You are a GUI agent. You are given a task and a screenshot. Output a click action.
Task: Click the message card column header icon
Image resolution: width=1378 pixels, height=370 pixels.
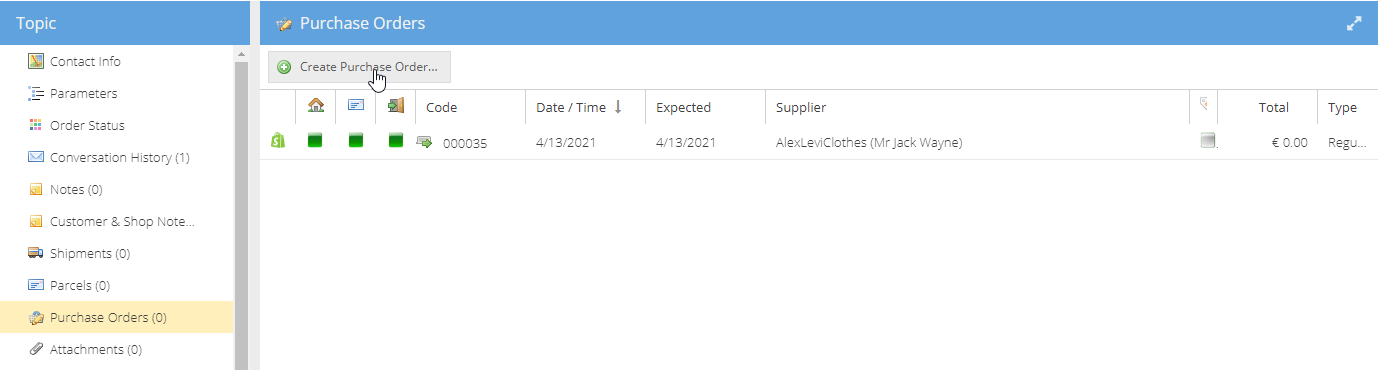pos(355,105)
